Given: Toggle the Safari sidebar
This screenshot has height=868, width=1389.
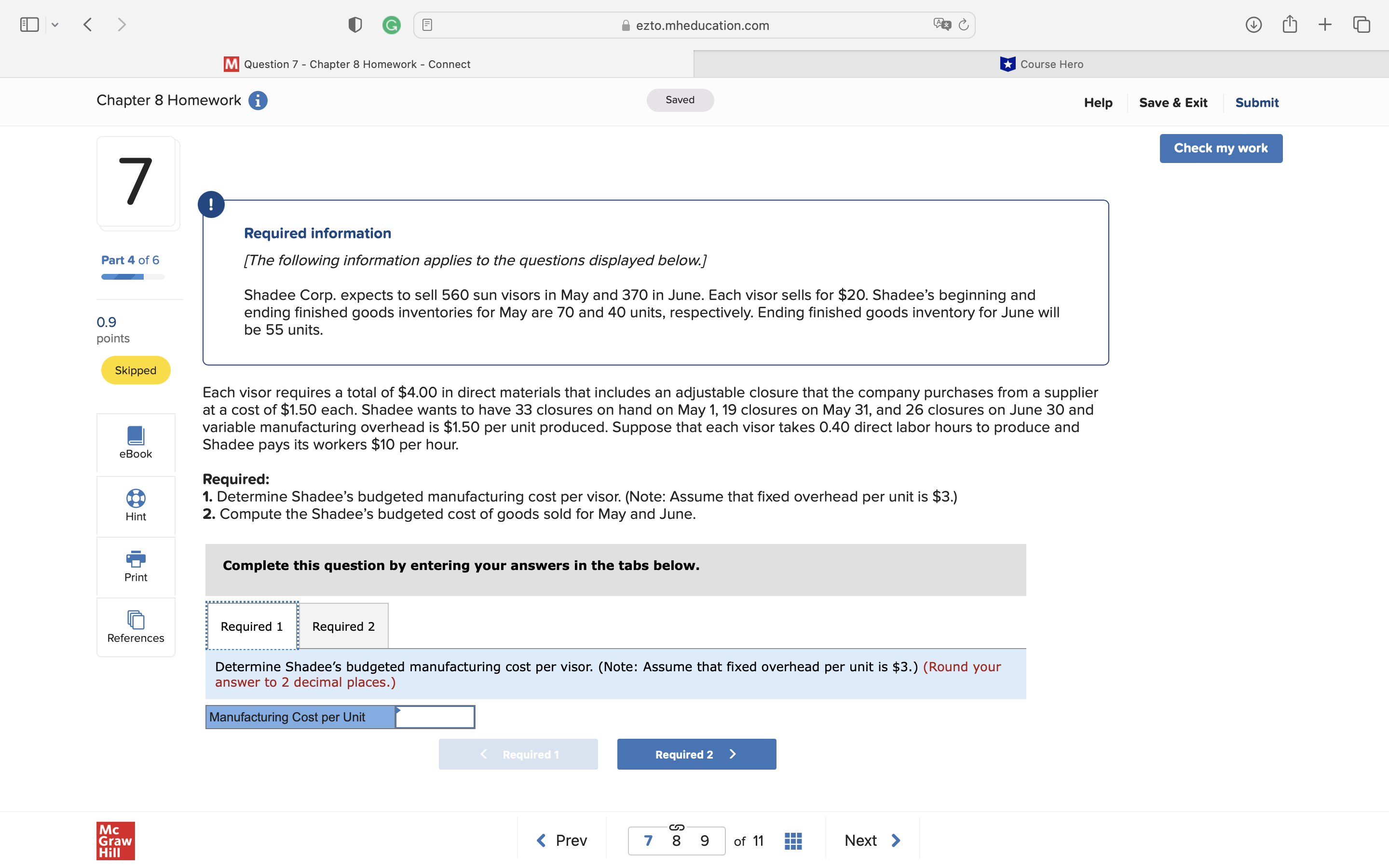Looking at the screenshot, I should (x=29, y=25).
